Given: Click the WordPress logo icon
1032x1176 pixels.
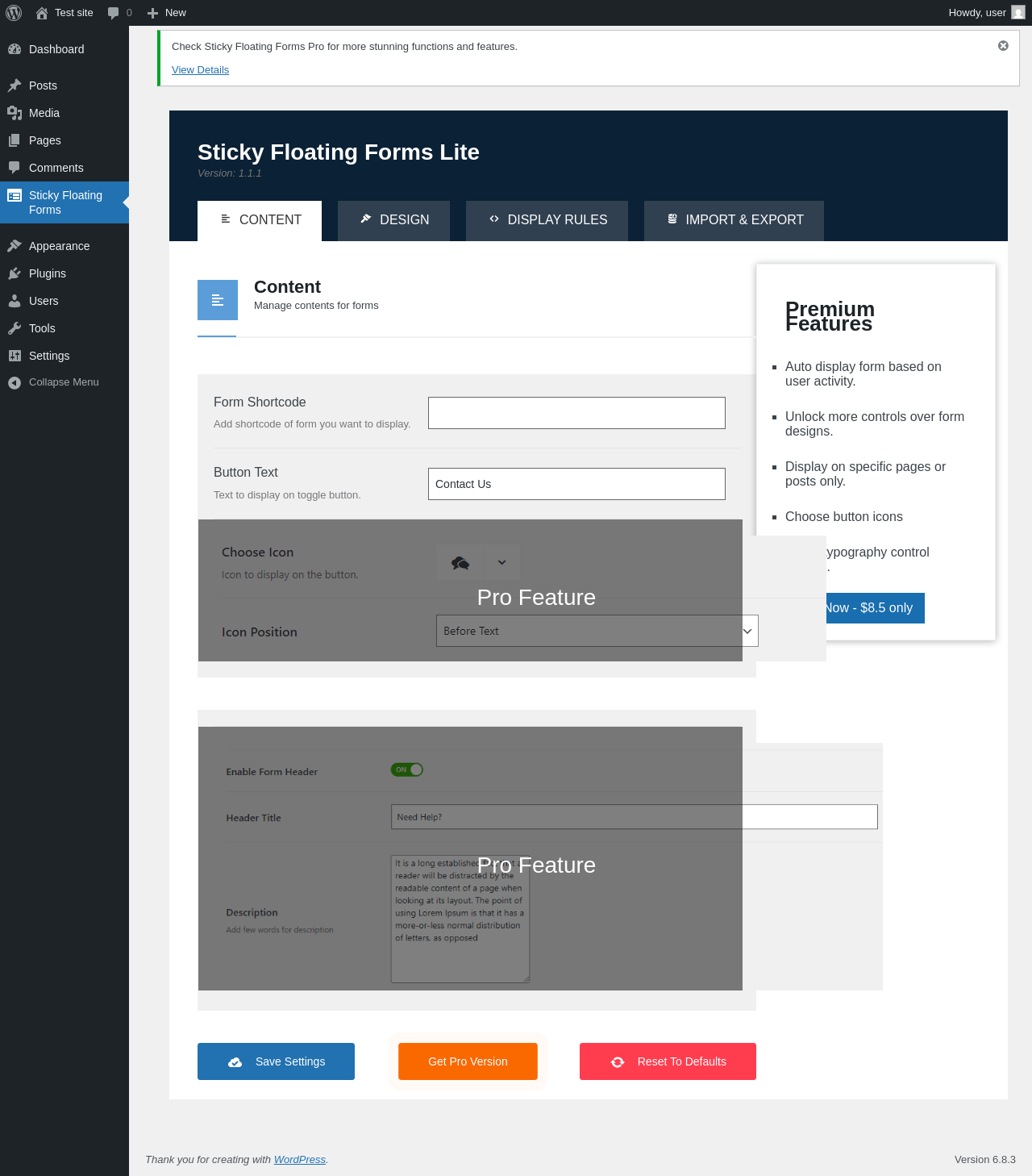Looking at the screenshot, I should (x=14, y=13).
